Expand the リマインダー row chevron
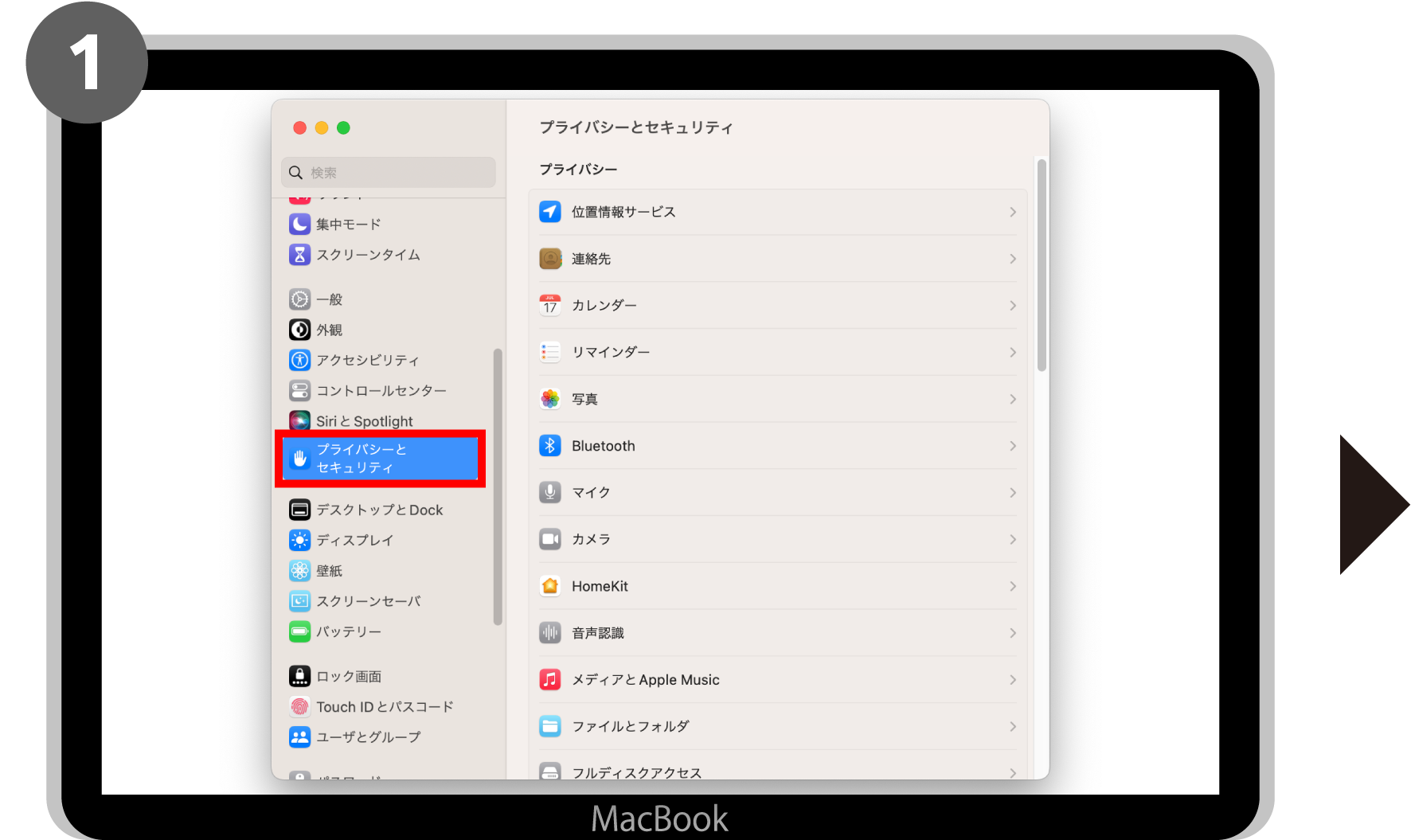This screenshot has height=840, width=1411. [1012, 353]
